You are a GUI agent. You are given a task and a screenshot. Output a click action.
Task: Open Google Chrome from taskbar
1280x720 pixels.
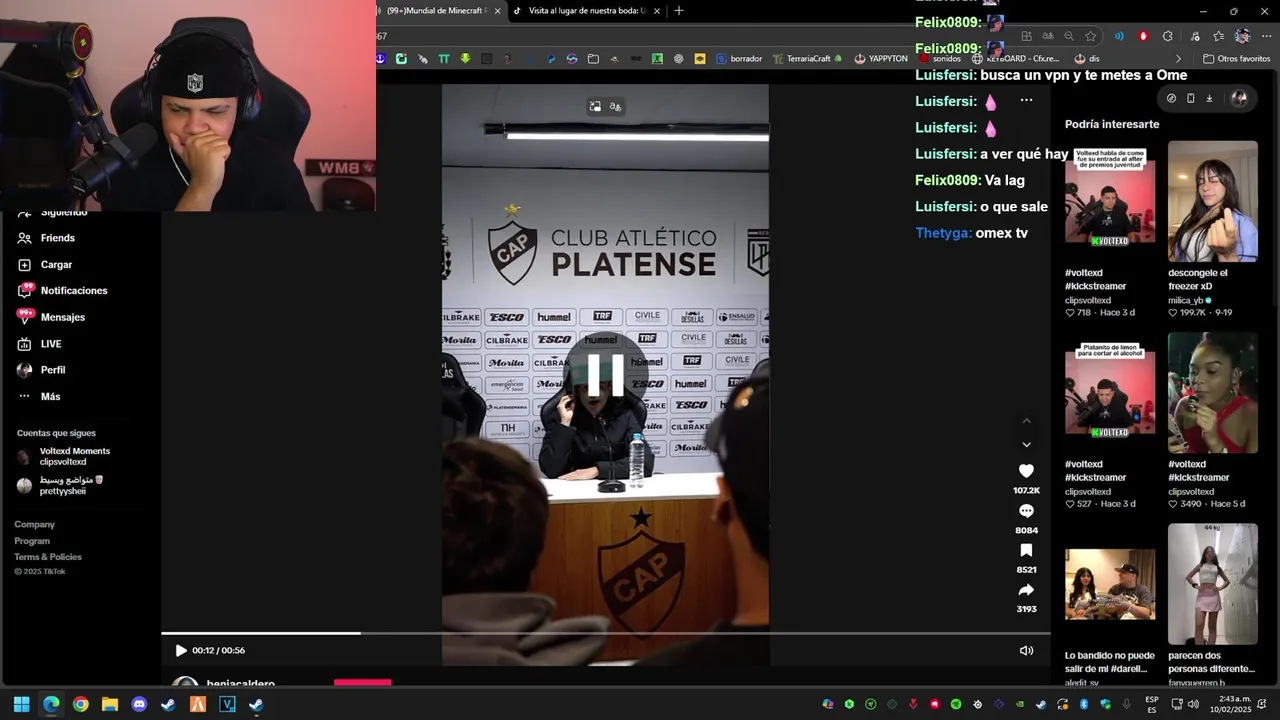point(80,704)
